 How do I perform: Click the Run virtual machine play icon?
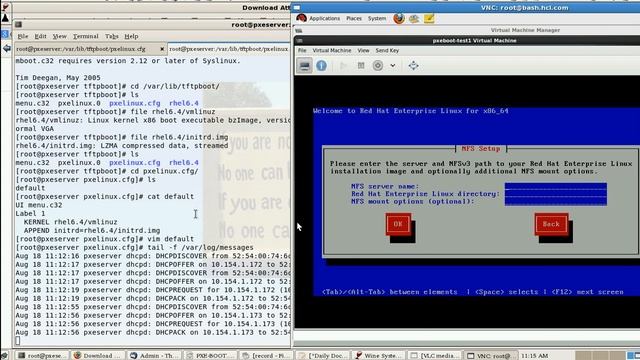point(343,66)
